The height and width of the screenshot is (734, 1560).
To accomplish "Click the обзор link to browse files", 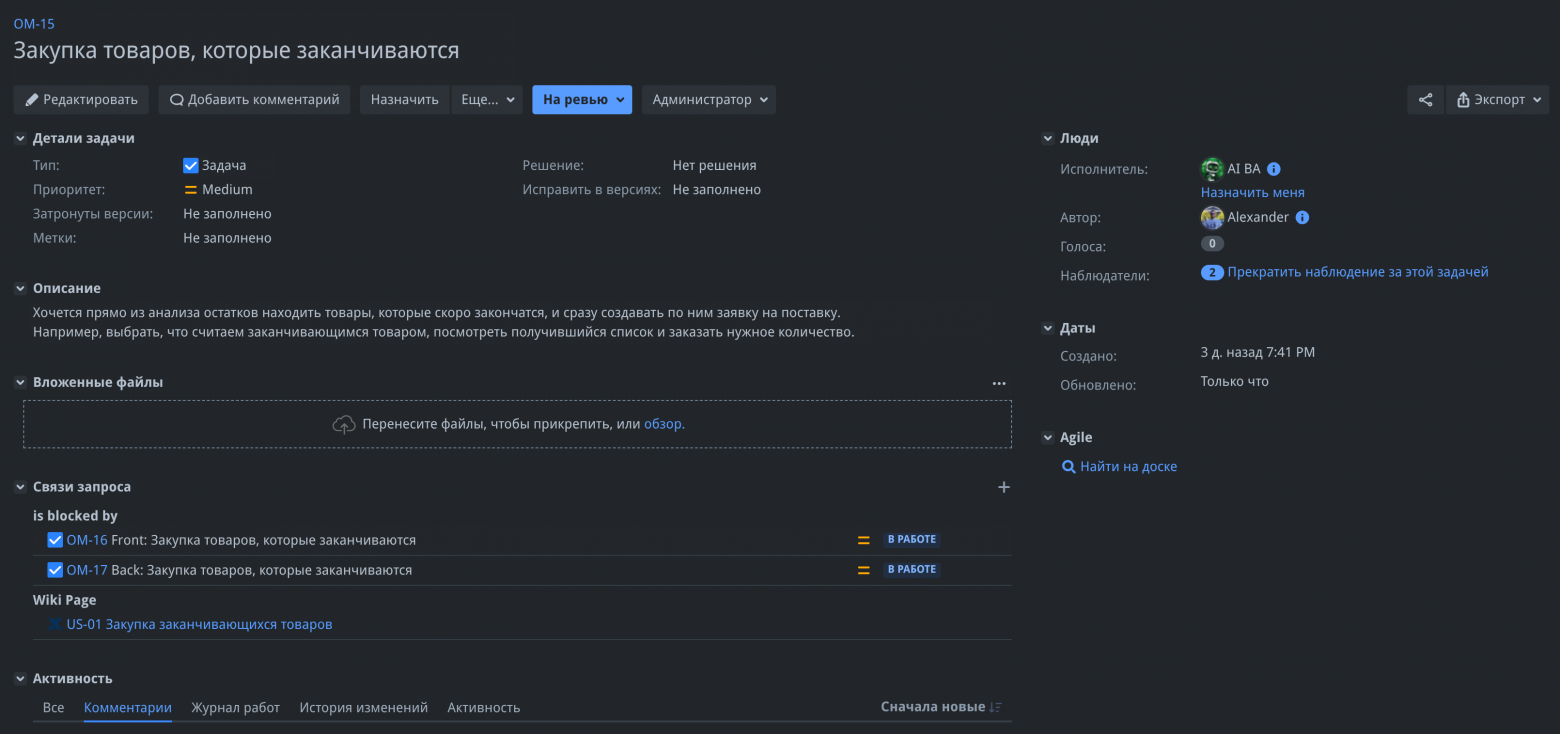I will 663,424.
